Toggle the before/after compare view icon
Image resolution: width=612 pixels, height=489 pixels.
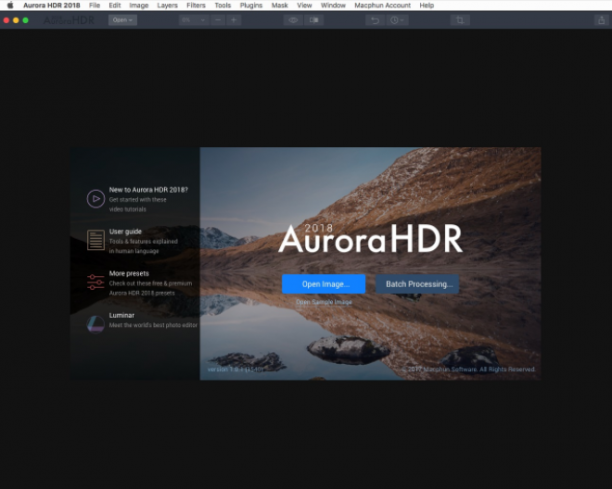314,20
